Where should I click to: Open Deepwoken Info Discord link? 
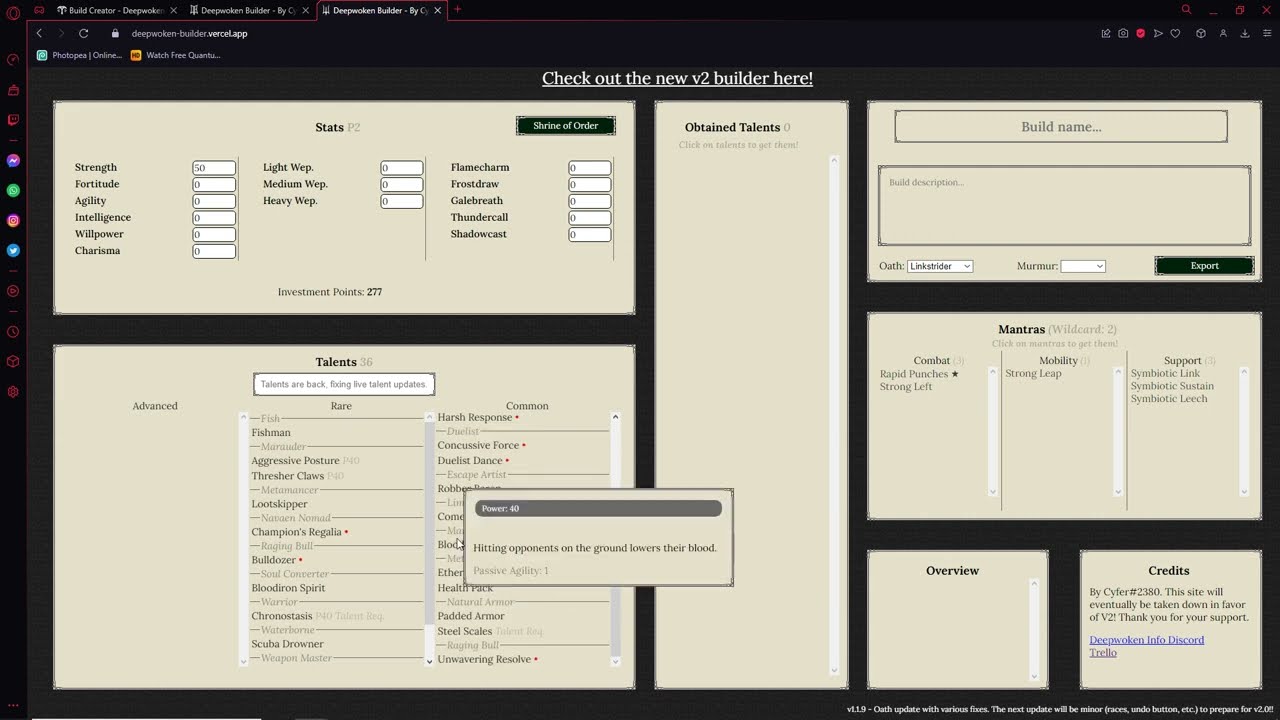coord(1146,640)
